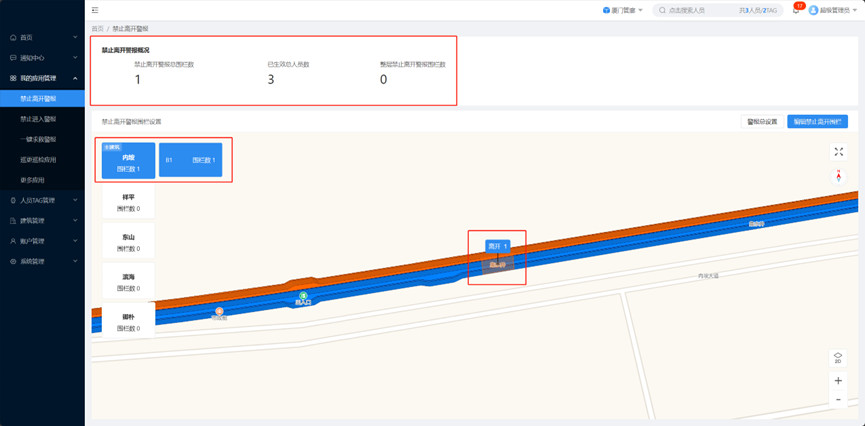Viewport: 865px width, 426px height.
Task: Select the B1 floor card
Action: pos(190,160)
